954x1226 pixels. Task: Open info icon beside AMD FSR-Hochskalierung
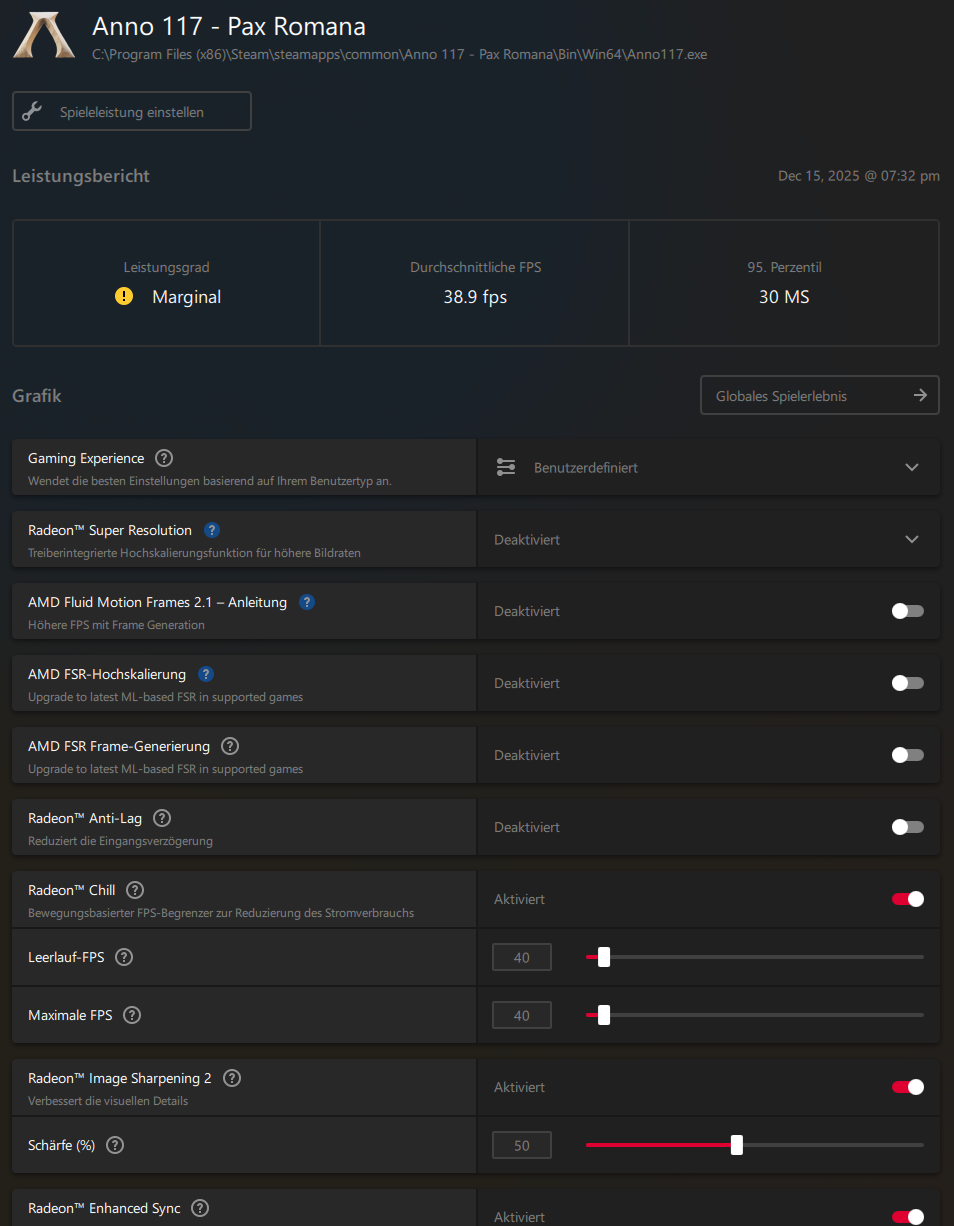[206, 674]
